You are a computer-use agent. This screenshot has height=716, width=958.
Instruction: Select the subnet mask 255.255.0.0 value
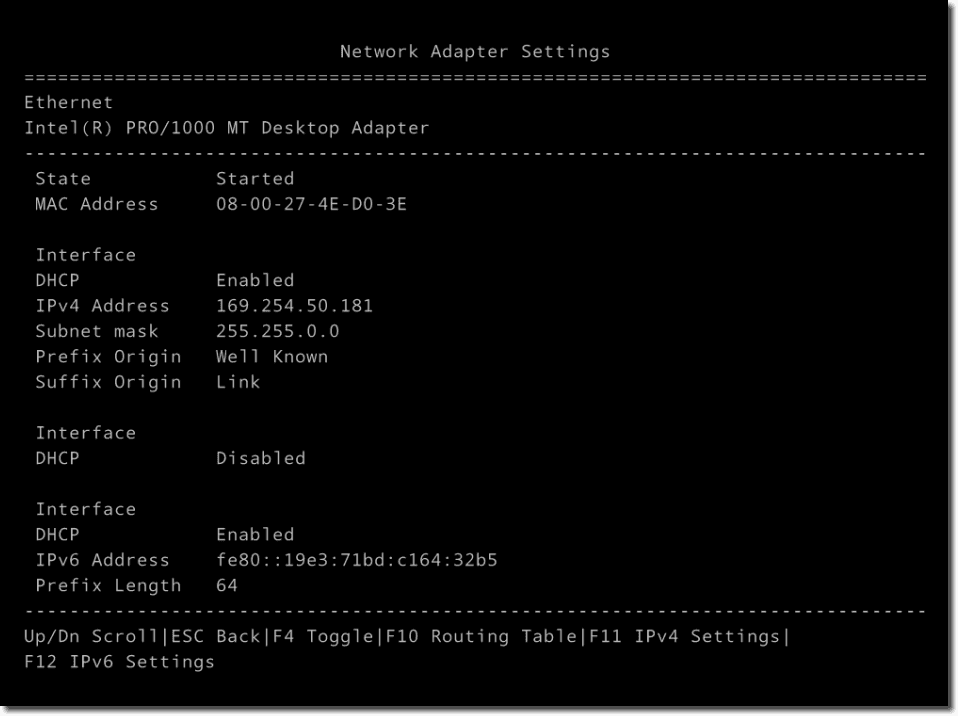tap(277, 331)
